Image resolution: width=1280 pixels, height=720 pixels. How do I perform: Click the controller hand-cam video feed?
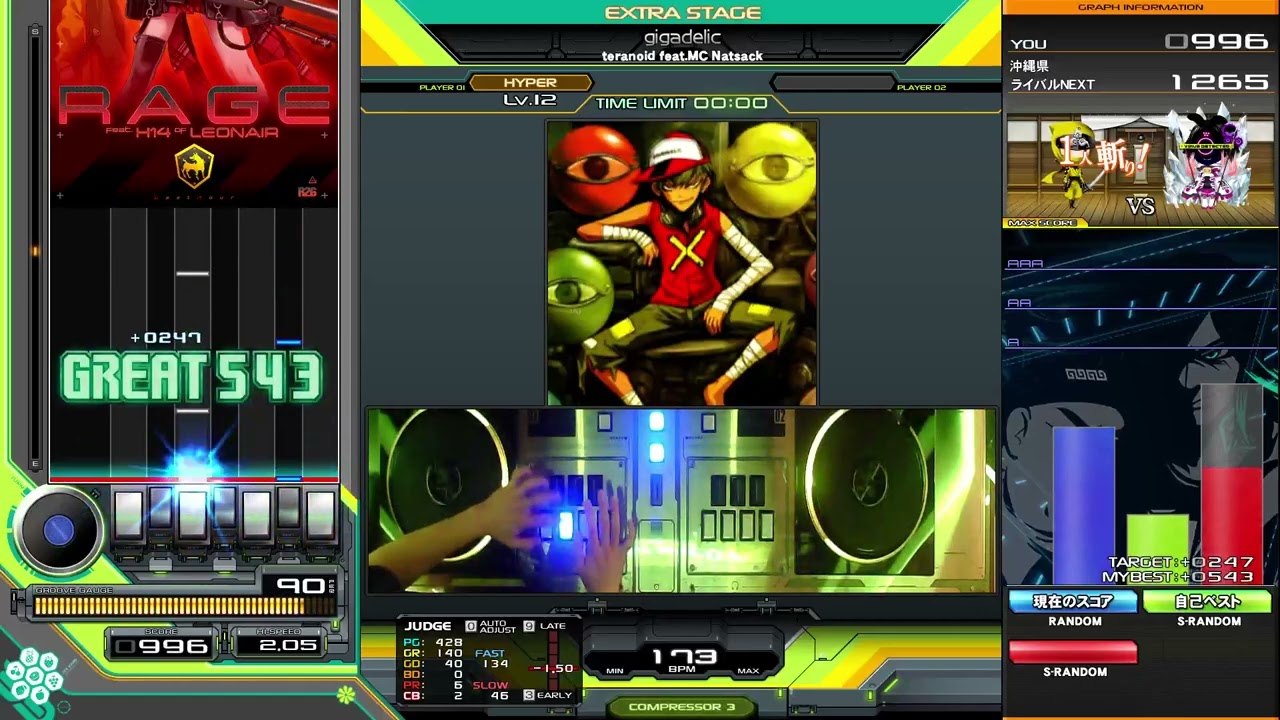(681, 500)
